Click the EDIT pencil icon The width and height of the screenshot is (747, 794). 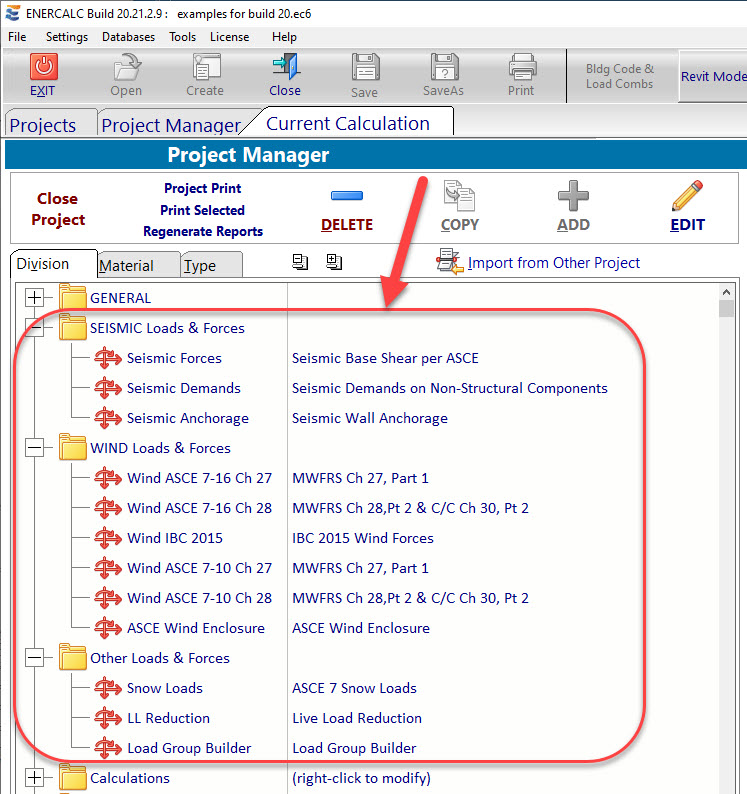[687, 196]
